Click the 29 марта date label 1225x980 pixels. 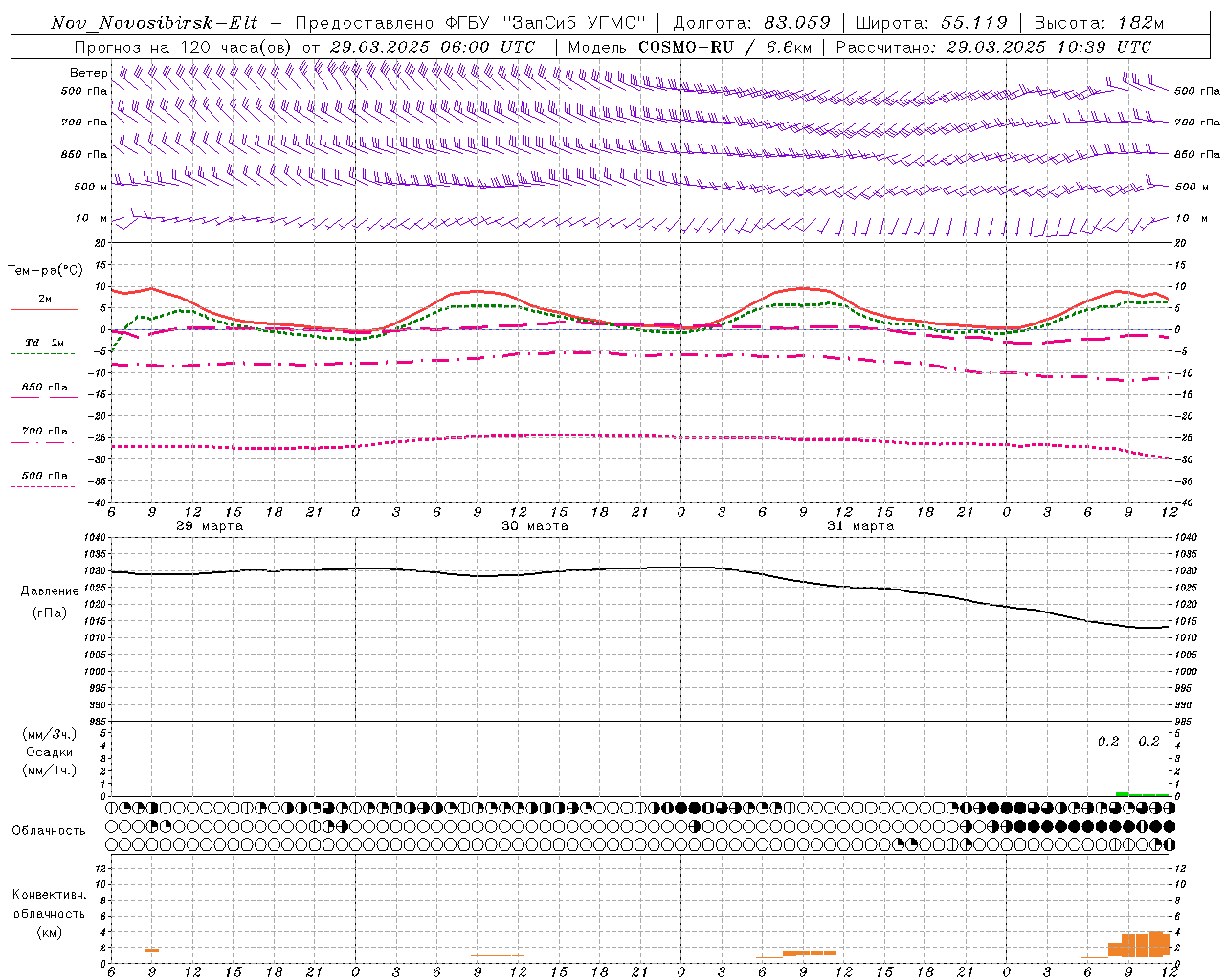point(210,526)
